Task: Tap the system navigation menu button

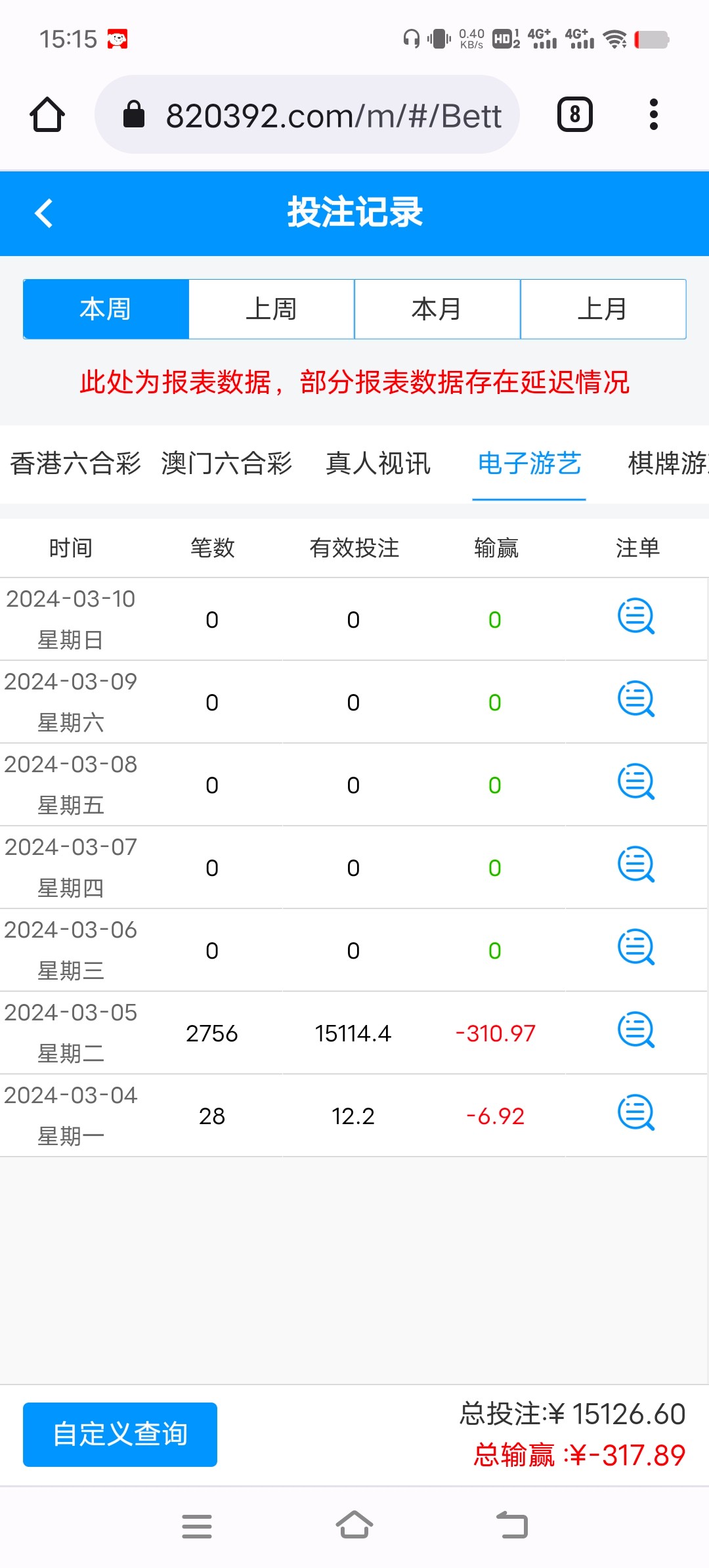Action: pyautogui.click(x=197, y=1527)
